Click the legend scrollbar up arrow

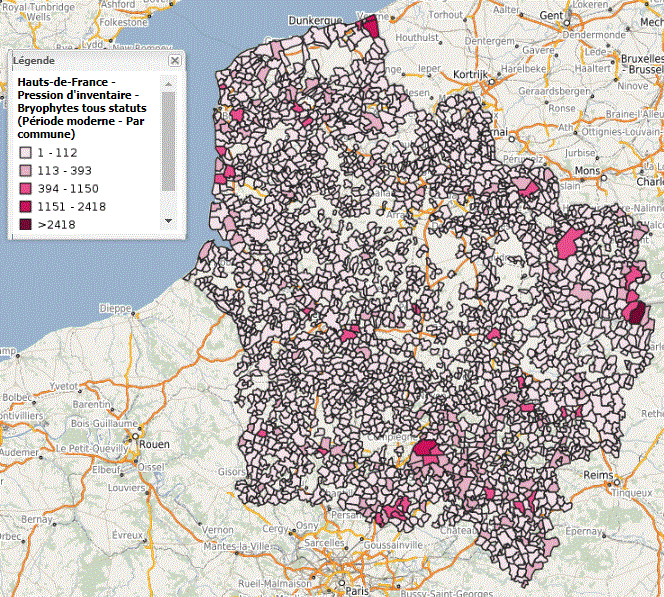(x=168, y=76)
